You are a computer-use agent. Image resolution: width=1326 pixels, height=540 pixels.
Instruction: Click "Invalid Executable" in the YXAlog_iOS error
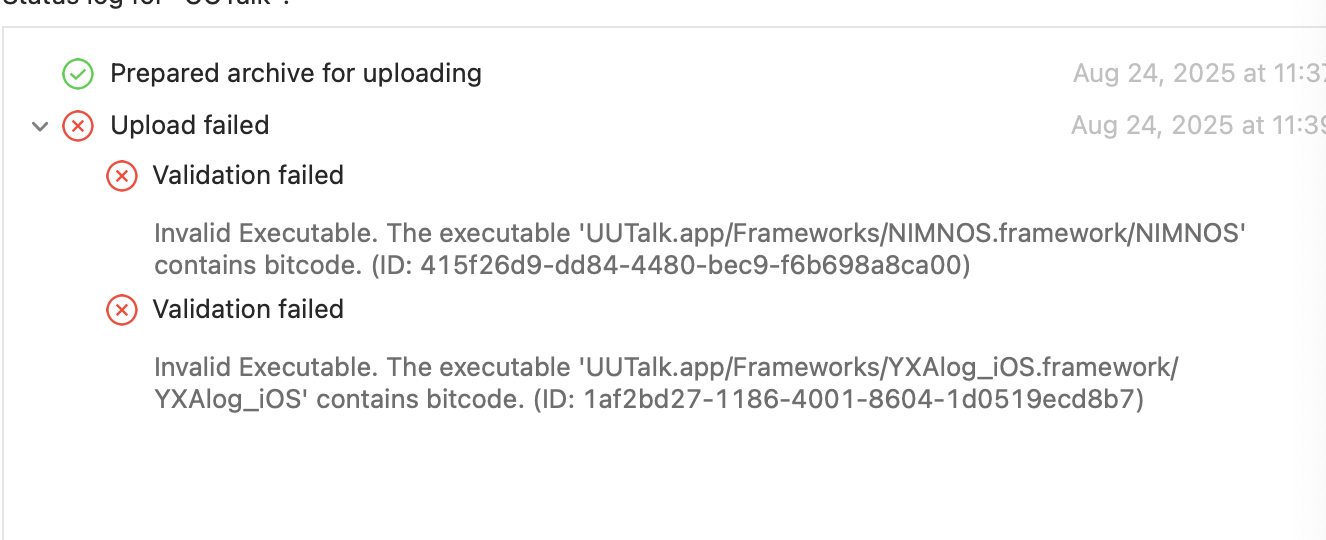click(x=266, y=368)
